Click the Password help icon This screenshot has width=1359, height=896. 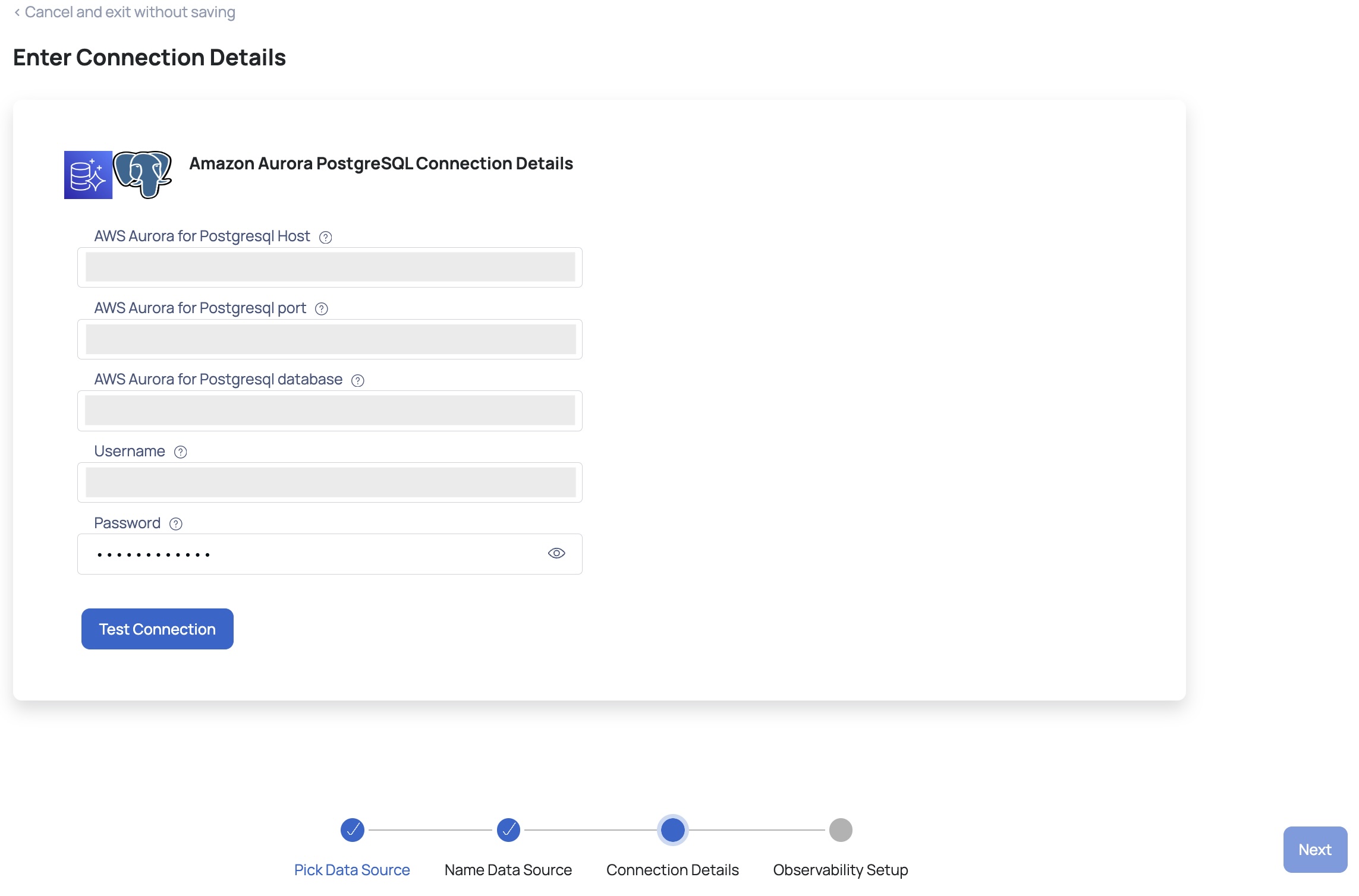(176, 524)
